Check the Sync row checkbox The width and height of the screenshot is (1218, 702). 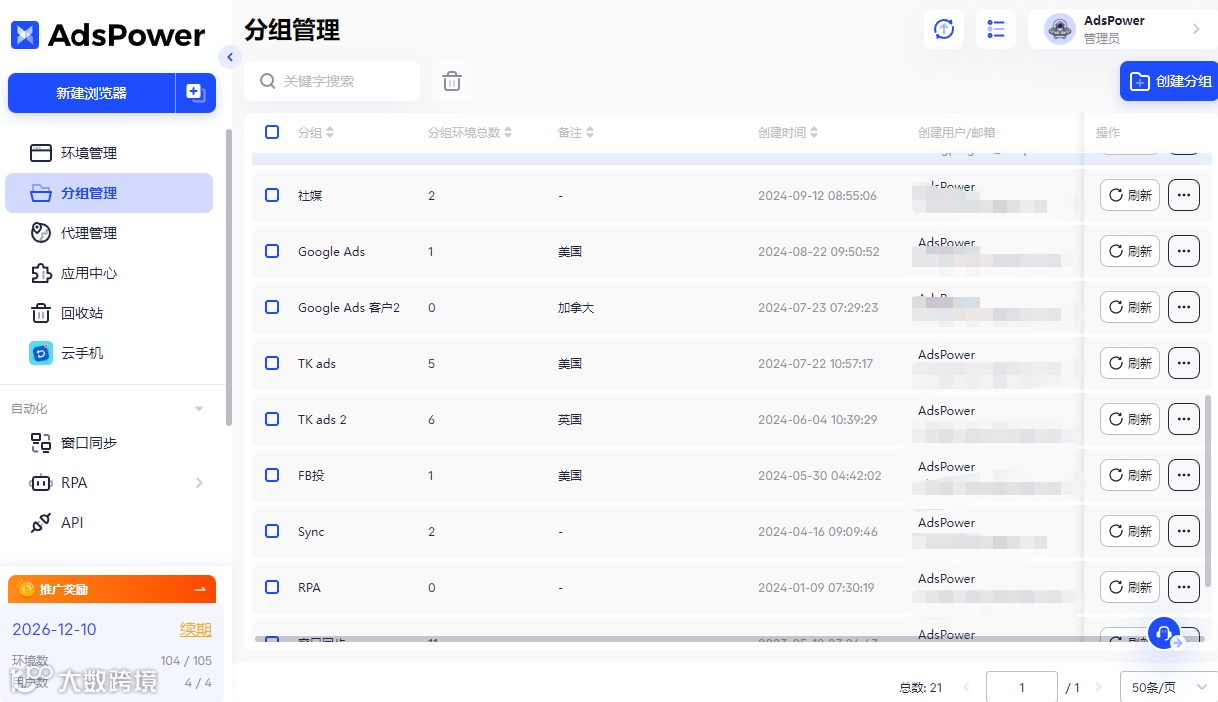[x=272, y=531]
